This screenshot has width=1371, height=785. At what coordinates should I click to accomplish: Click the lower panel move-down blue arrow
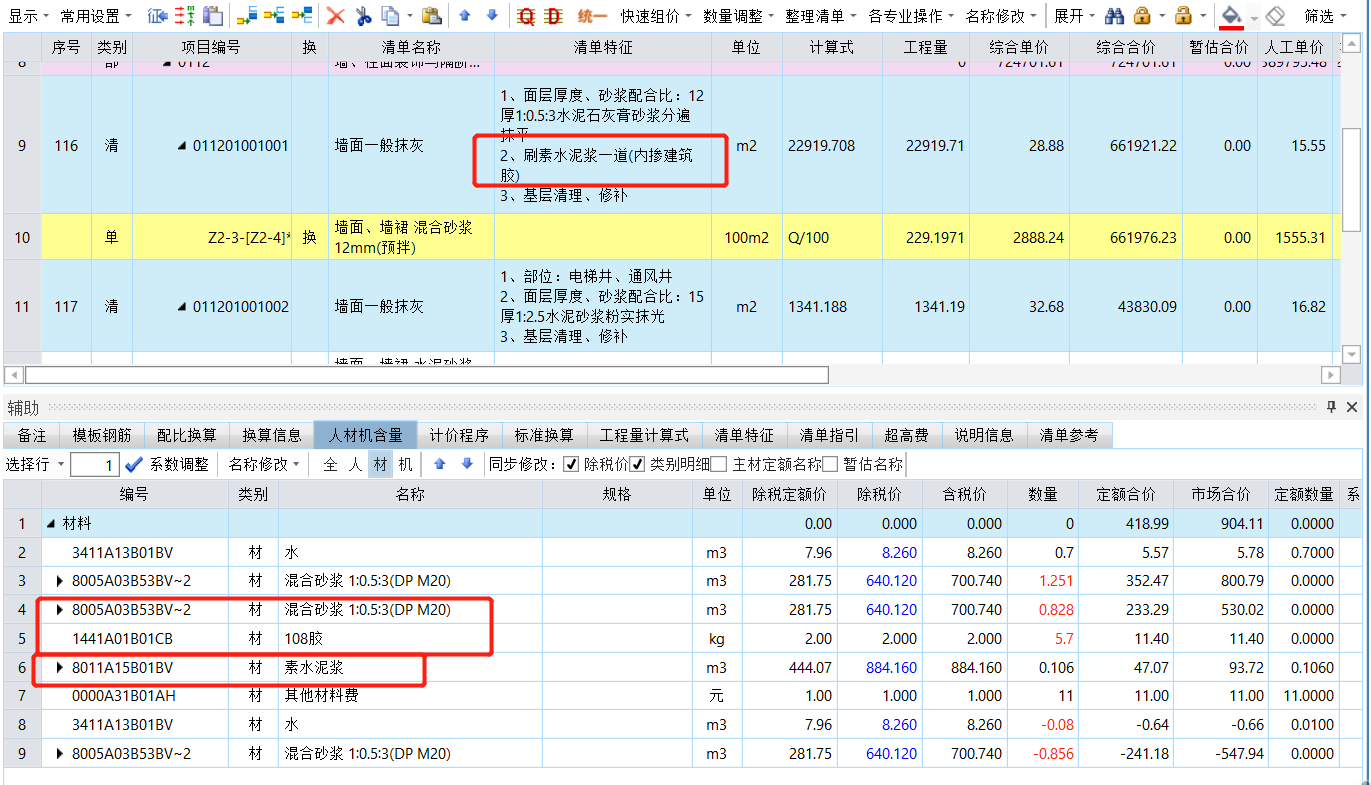click(467, 465)
